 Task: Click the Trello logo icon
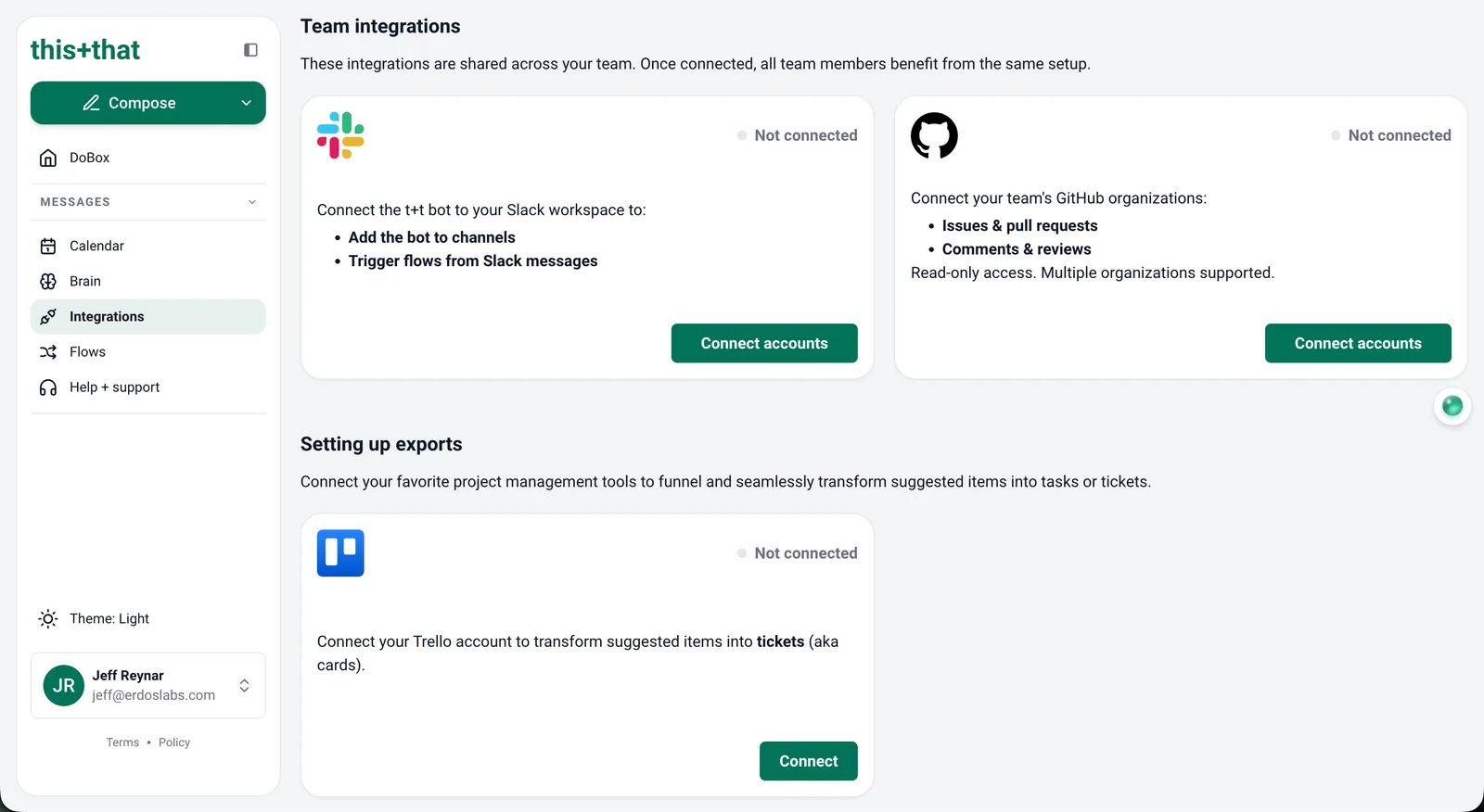[x=340, y=553]
